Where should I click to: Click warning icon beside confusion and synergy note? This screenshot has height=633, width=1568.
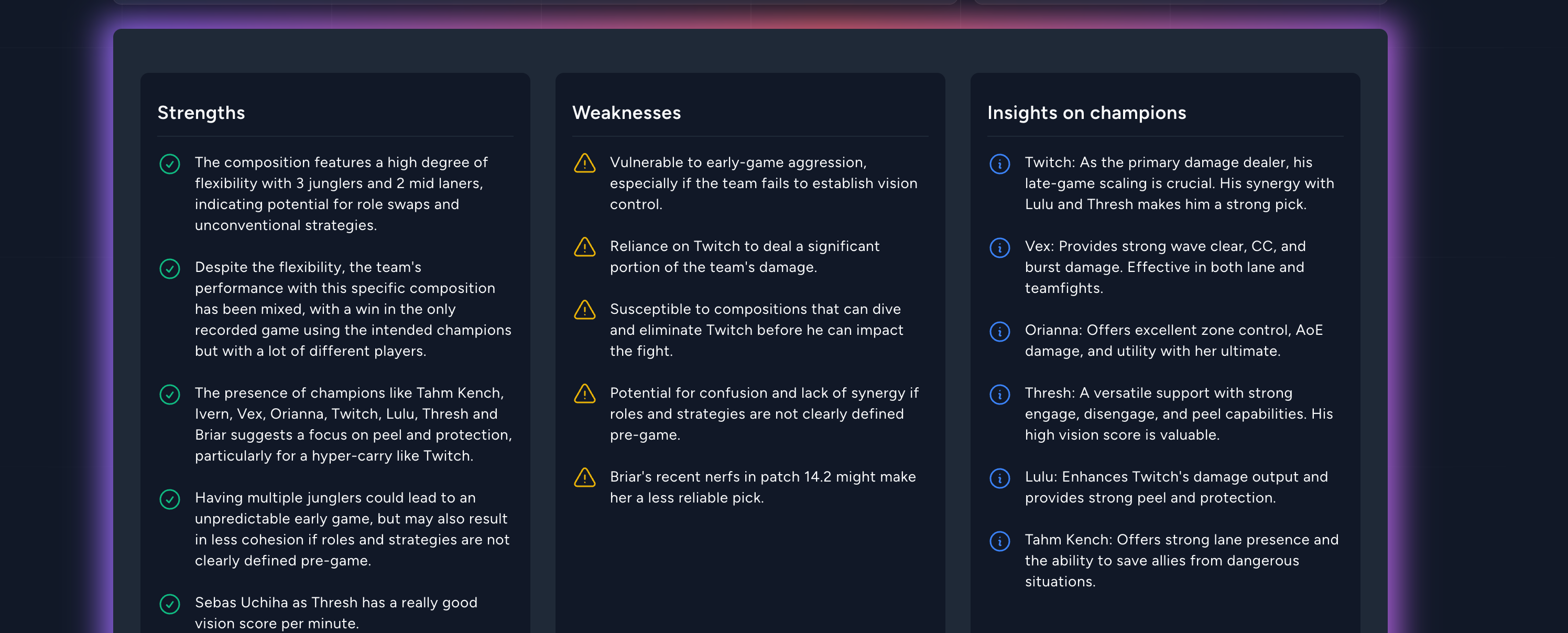pyautogui.click(x=584, y=394)
